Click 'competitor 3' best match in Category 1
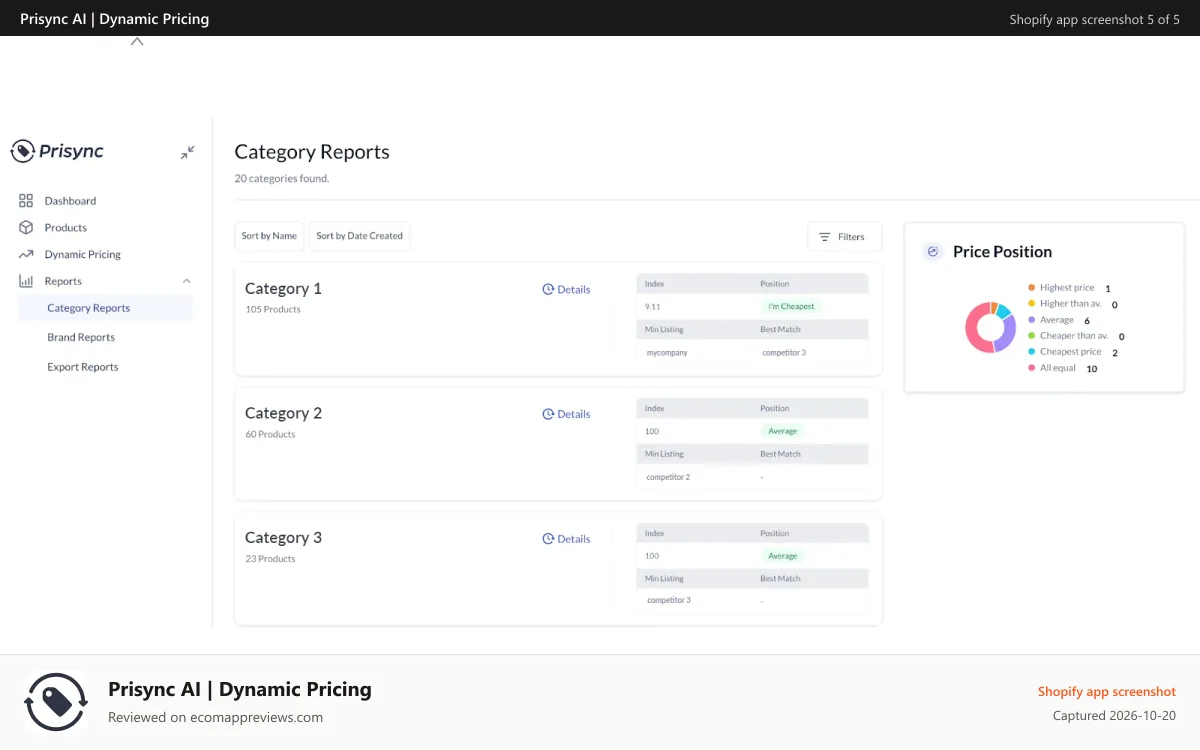 (x=784, y=353)
